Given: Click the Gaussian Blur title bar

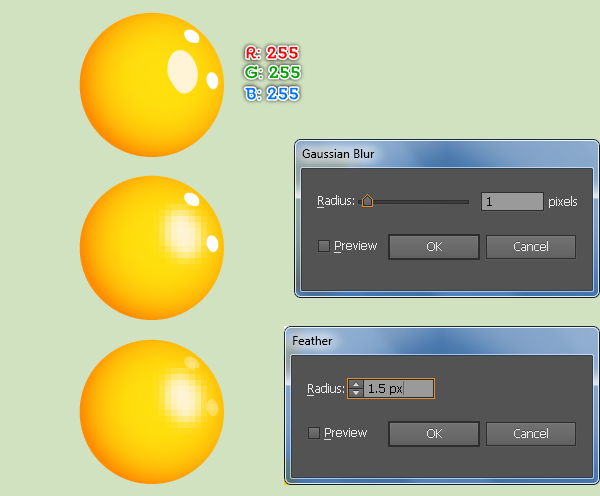Looking at the screenshot, I should coord(446,154).
